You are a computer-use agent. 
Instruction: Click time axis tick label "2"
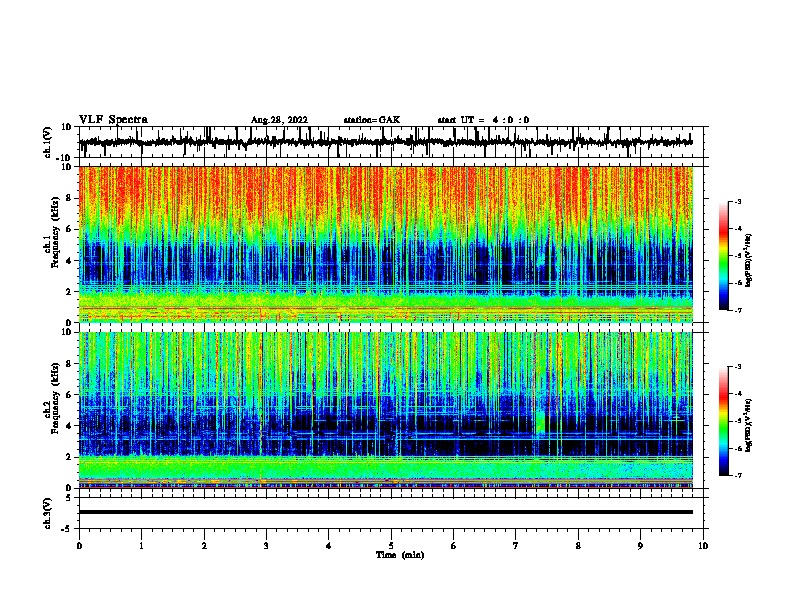click(204, 546)
